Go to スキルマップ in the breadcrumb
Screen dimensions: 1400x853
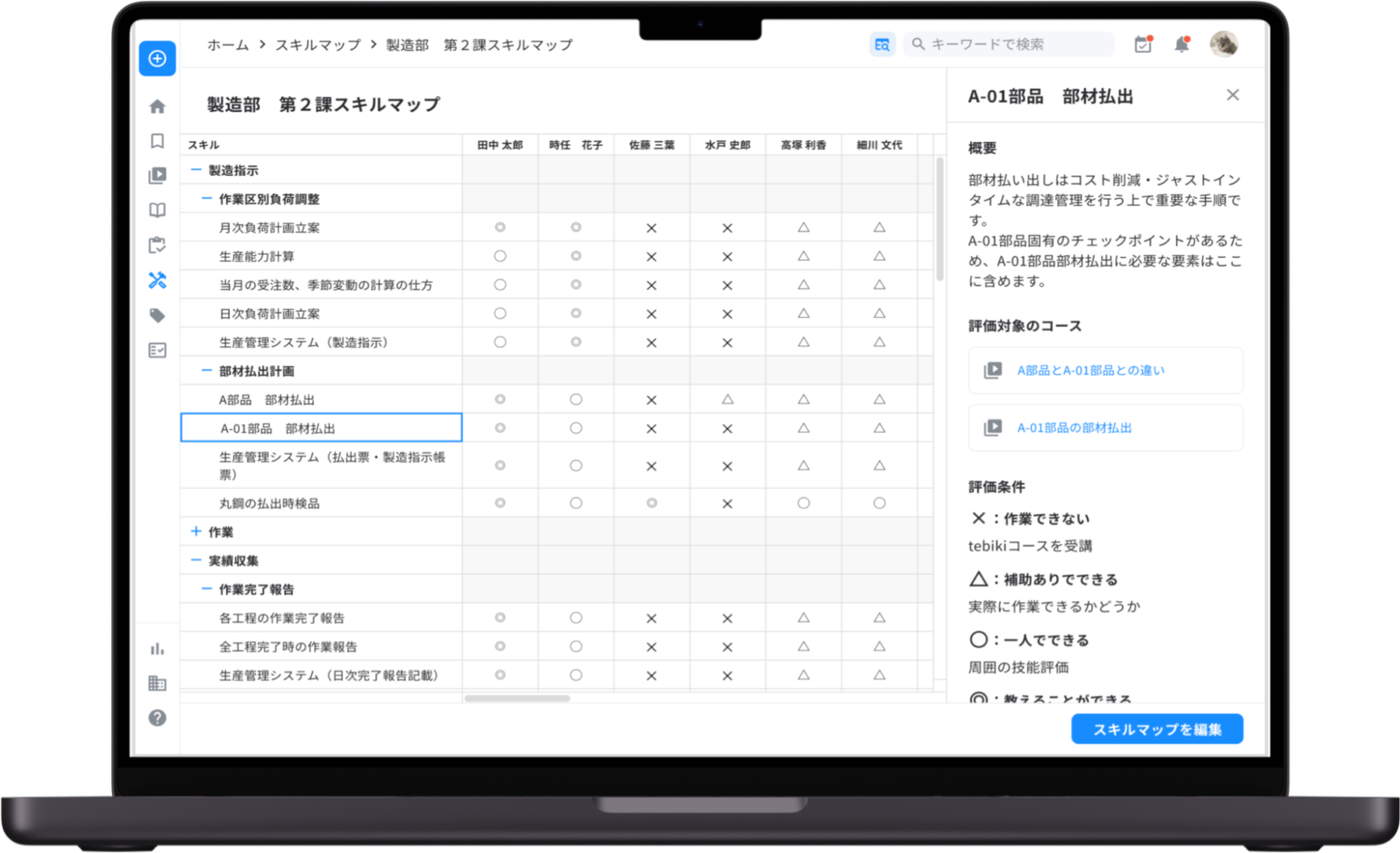pyautogui.click(x=317, y=44)
